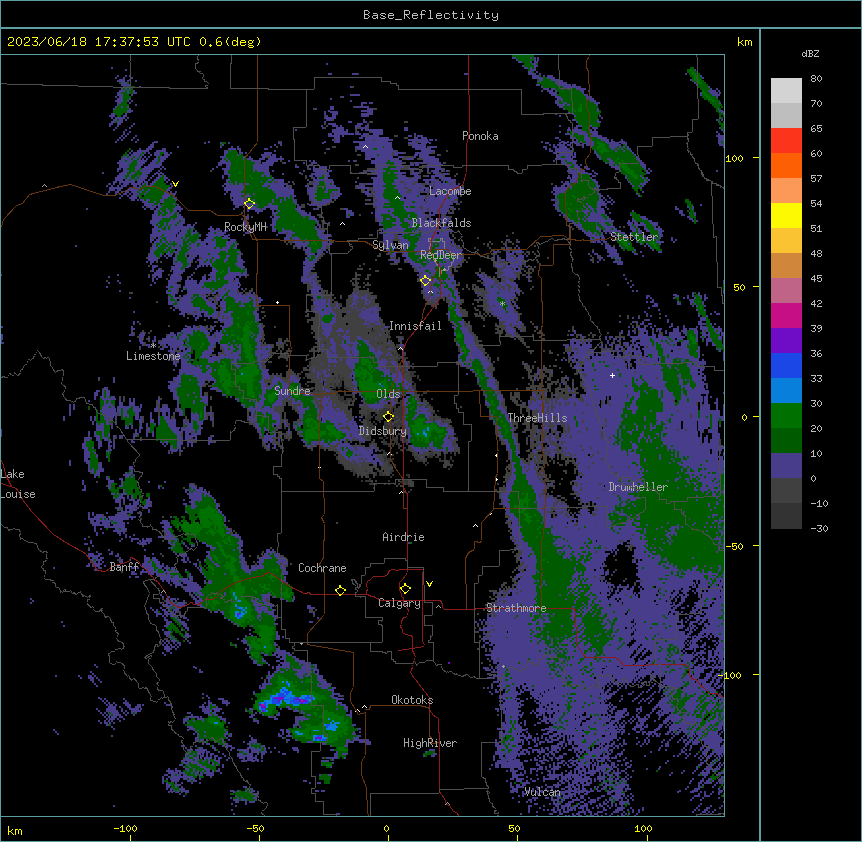Click the yellow diamond marker above the Calgary label
Image resolution: width=862 pixels, height=842 pixels.
tap(405, 589)
